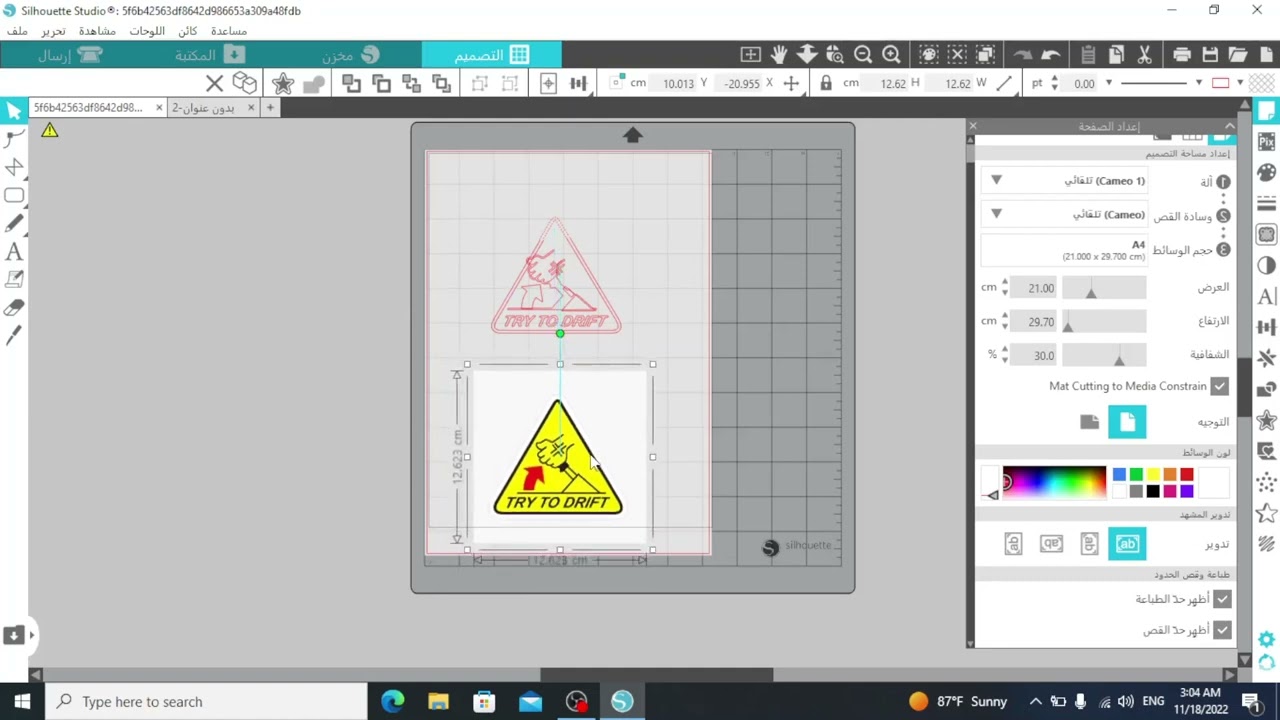Toggle the aspect ratio lock icon
This screenshot has height=720, width=1280.
(x=826, y=83)
